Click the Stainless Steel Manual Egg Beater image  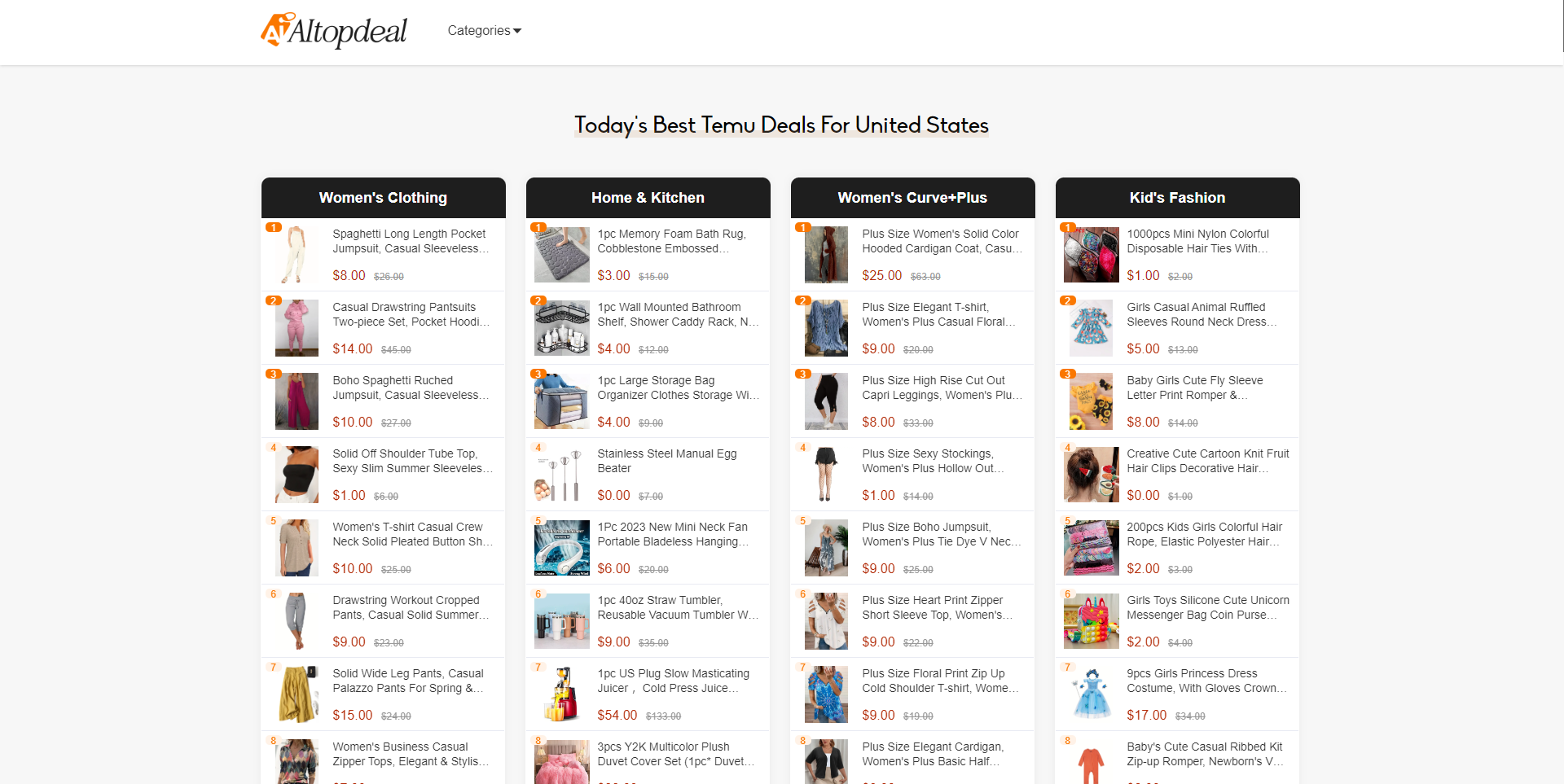click(x=561, y=475)
